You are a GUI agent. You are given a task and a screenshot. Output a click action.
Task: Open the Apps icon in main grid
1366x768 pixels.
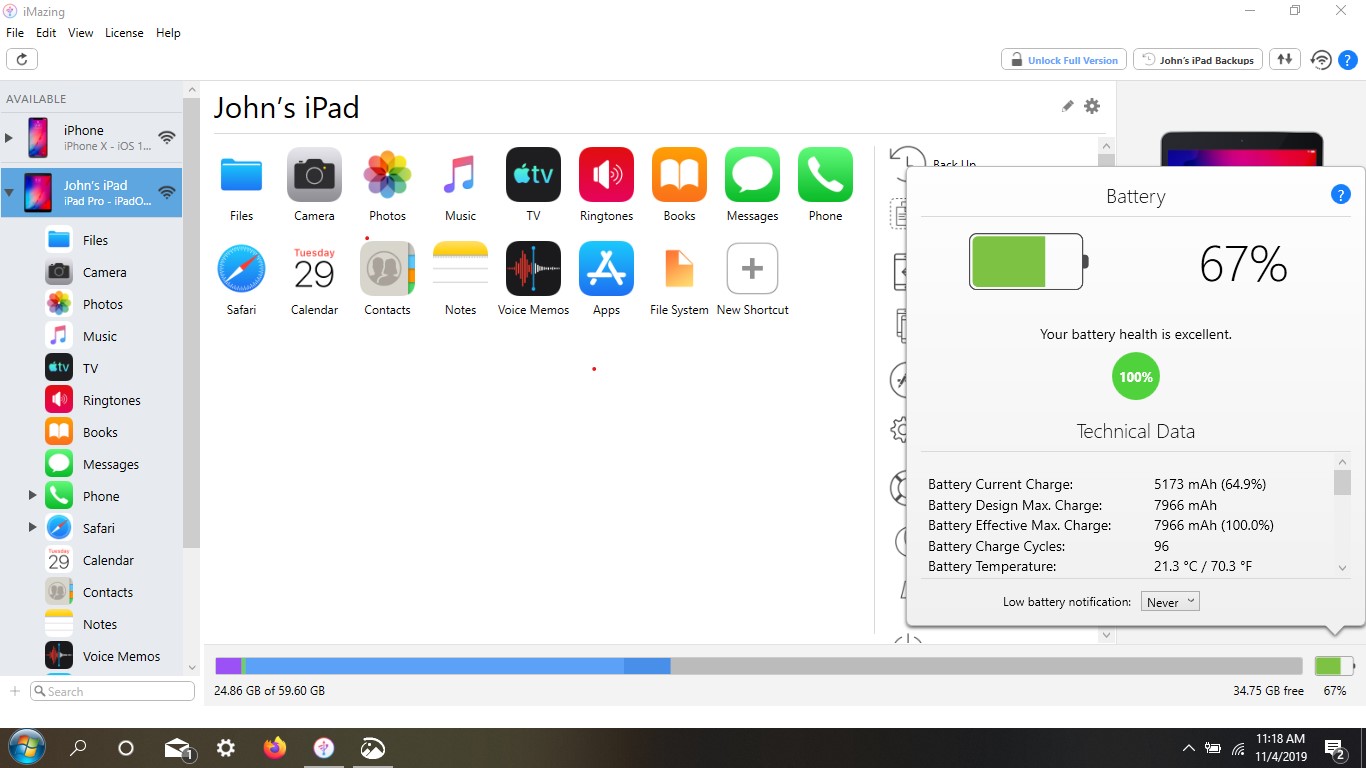[606, 269]
